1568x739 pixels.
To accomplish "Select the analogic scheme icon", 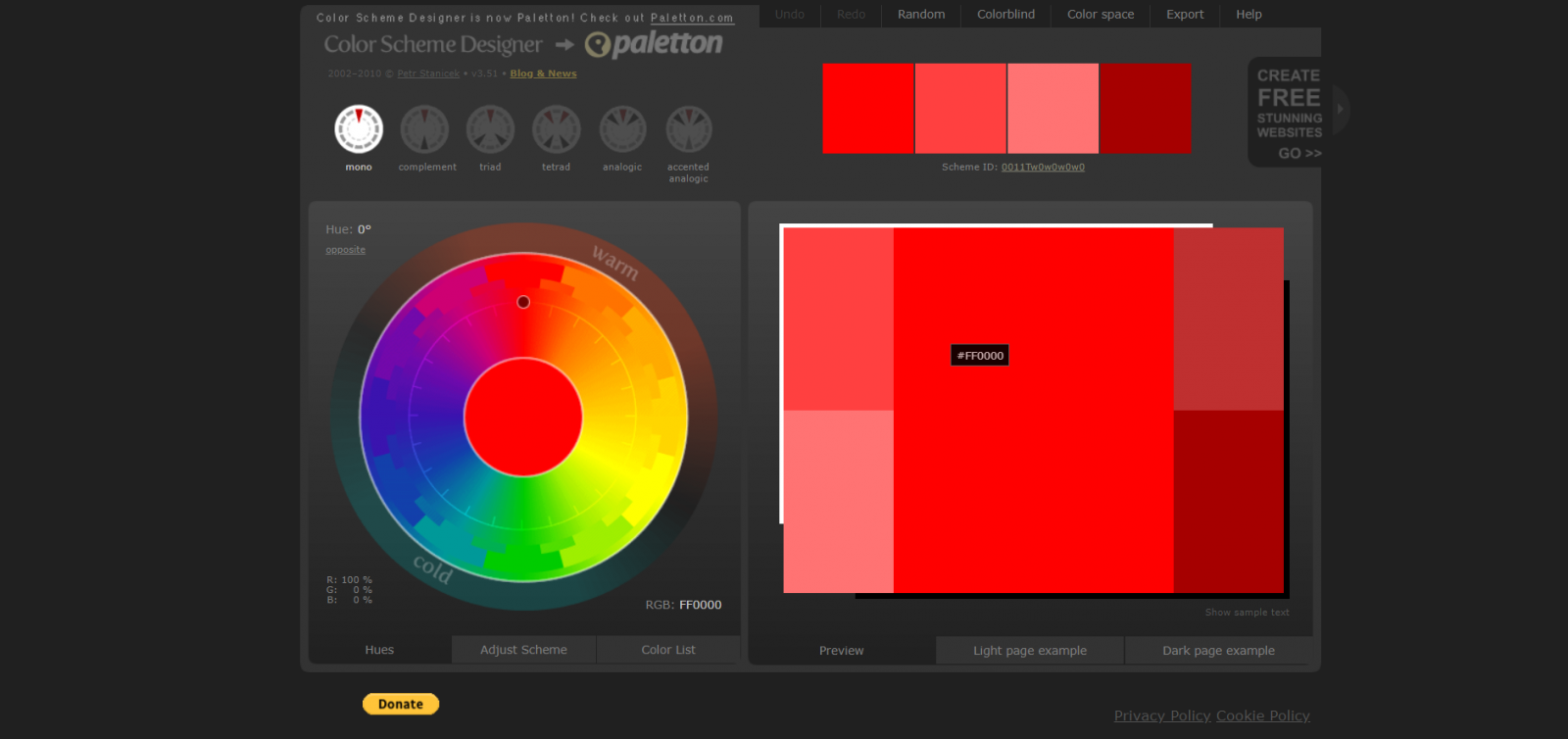I will coord(622,129).
